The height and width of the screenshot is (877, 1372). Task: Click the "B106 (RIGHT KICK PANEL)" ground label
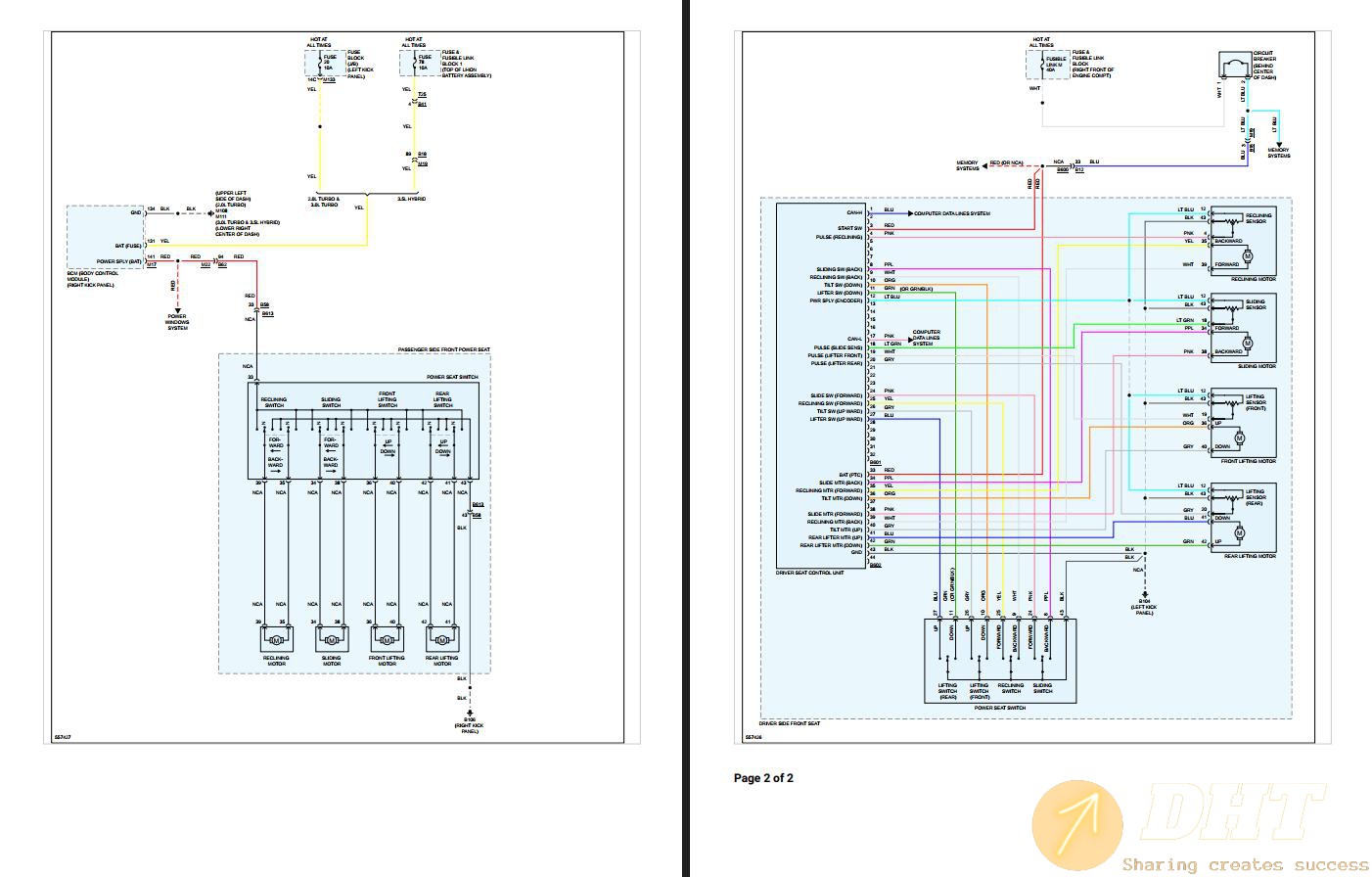point(470,725)
